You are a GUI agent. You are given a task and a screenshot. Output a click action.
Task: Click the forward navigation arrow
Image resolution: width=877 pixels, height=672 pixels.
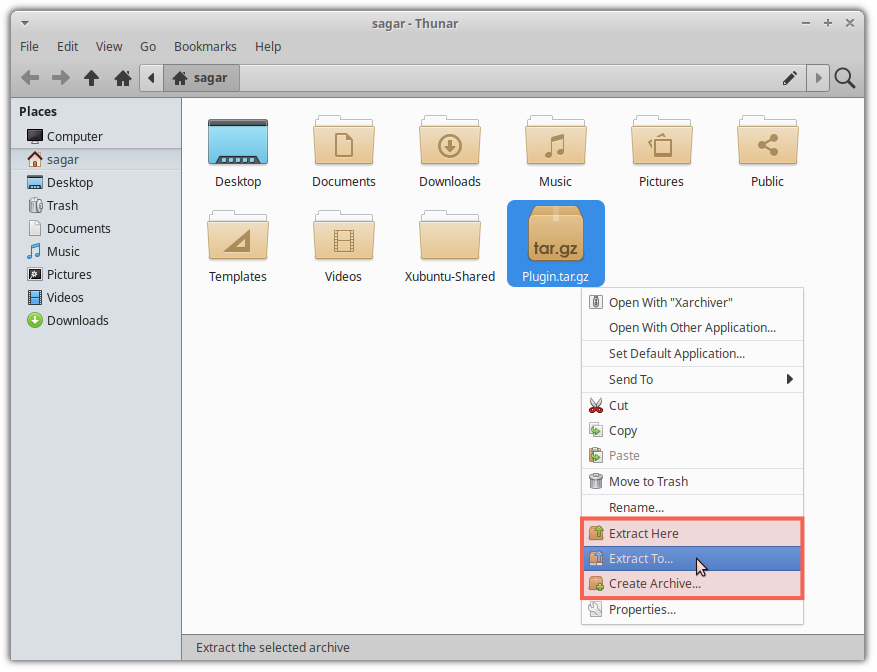tap(60, 77)
